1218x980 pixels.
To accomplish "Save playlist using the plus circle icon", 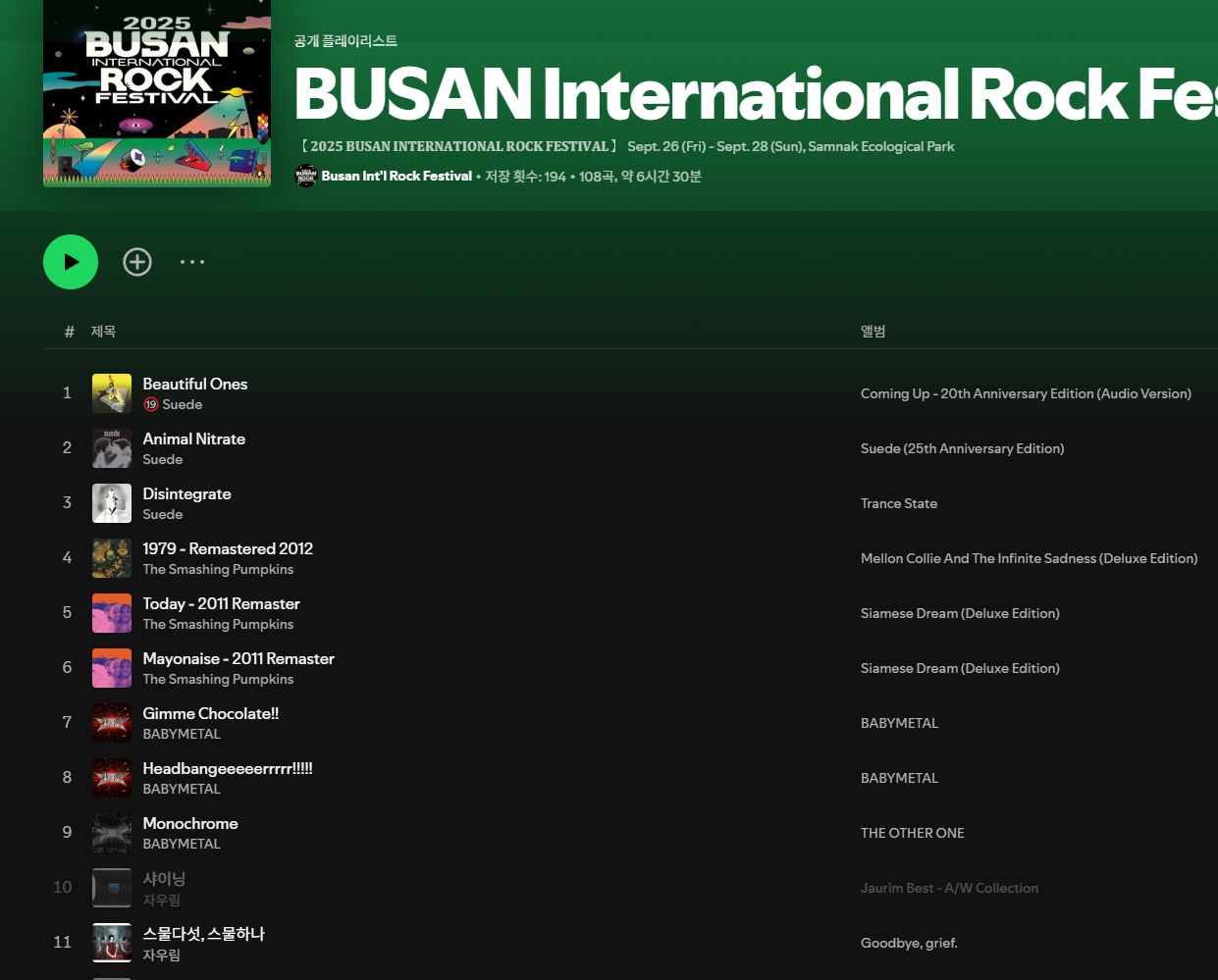I will [137, 262].
